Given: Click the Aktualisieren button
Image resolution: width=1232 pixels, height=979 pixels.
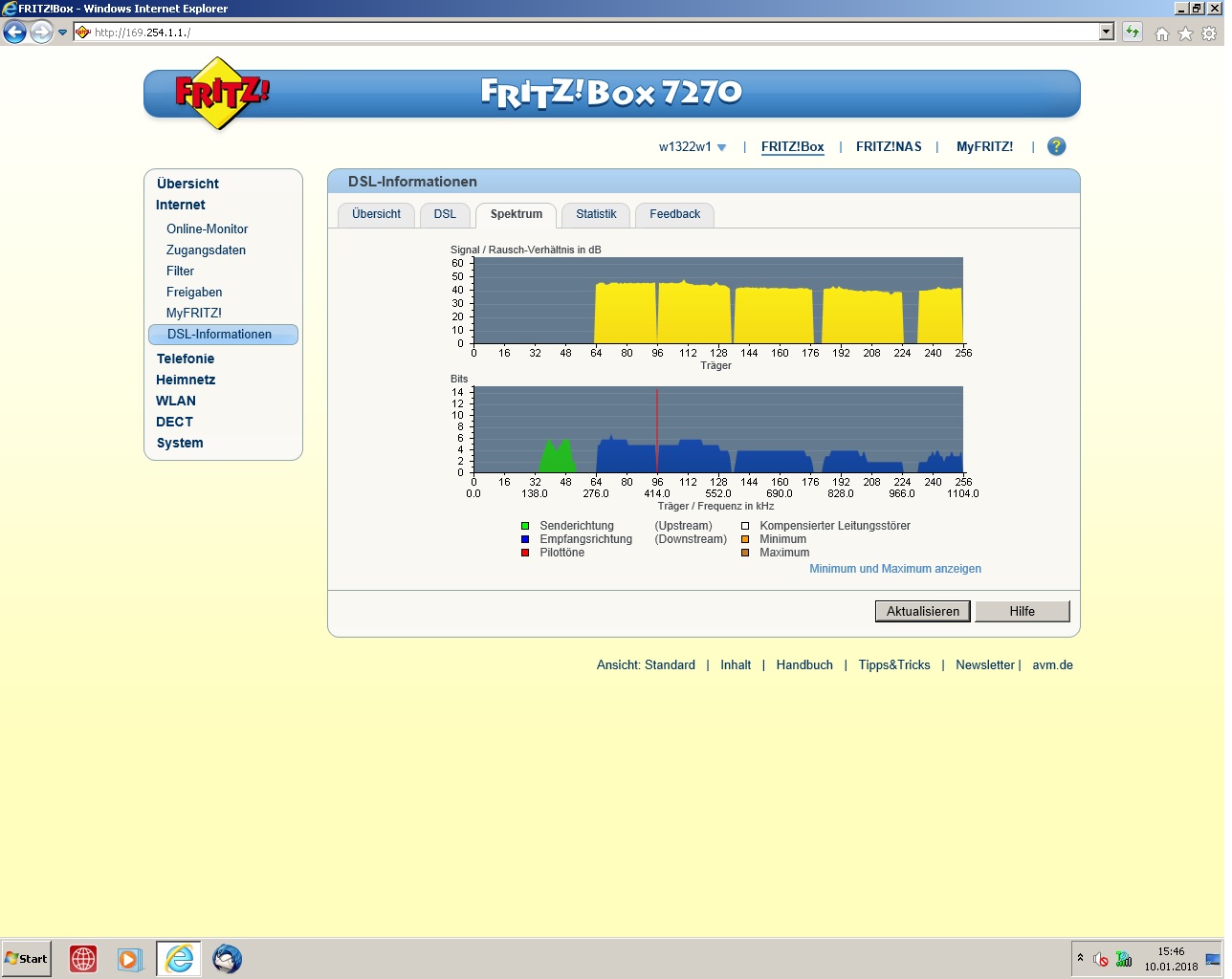Looking at the screenshot, I should coord(923,612).
